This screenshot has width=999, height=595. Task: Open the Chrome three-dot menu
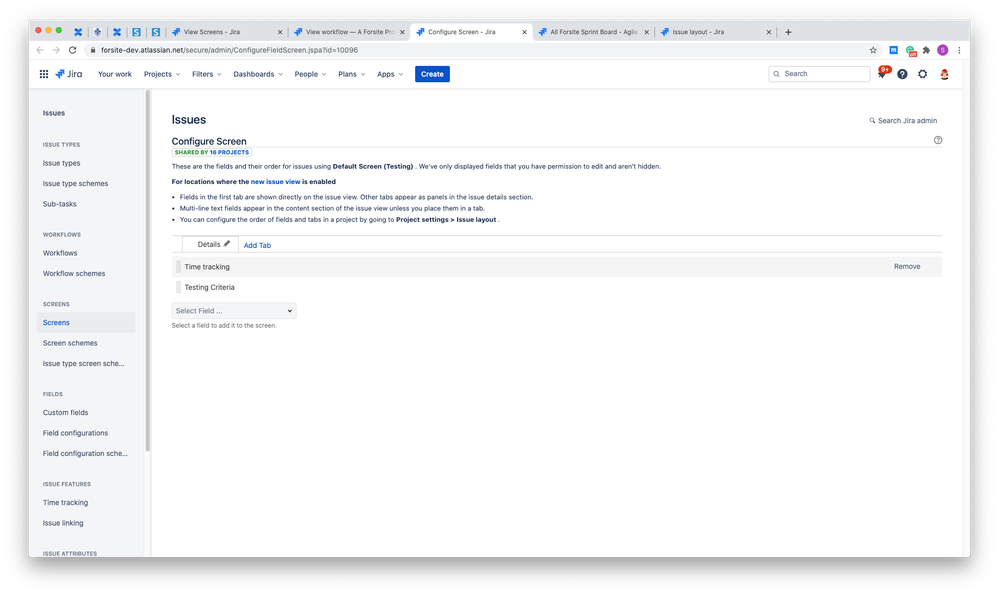point(959,50)
